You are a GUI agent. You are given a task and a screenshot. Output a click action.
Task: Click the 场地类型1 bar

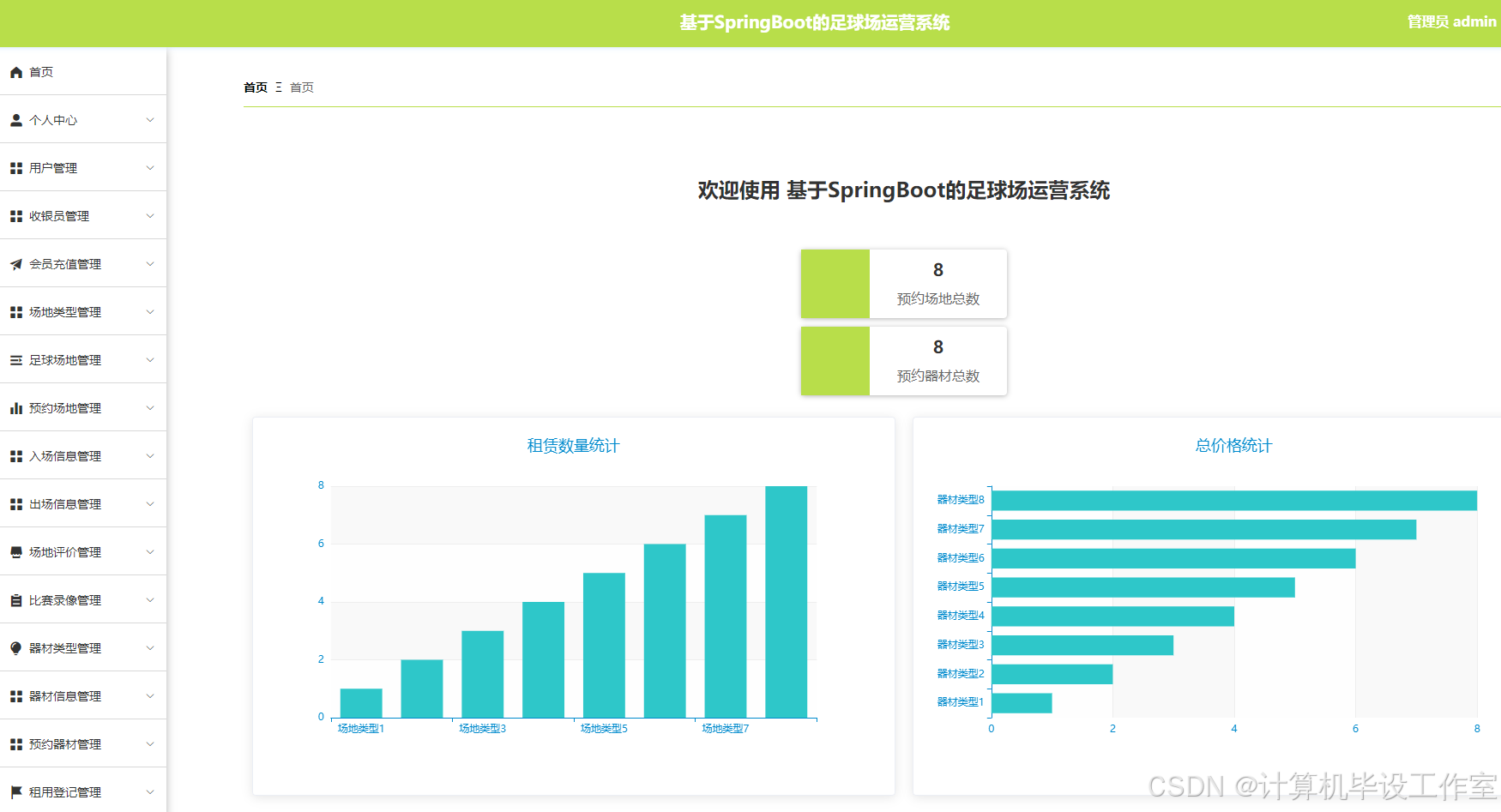(361, 703)
